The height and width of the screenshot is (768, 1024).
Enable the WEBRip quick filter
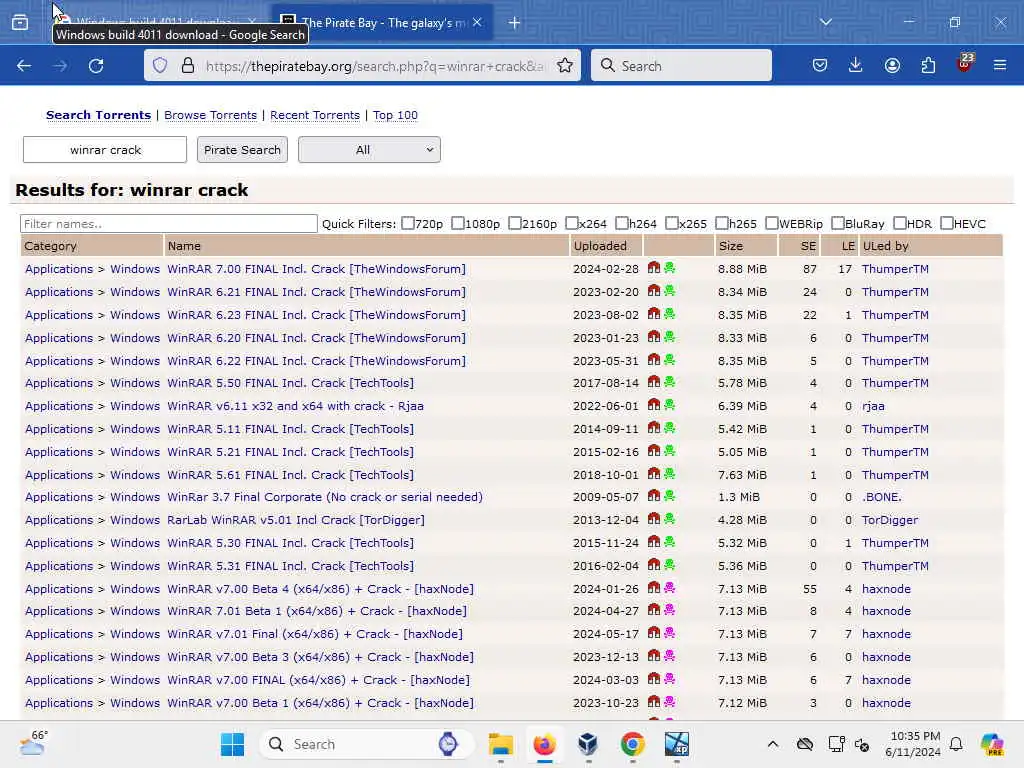pyautogui.click(x=771, y=223)
